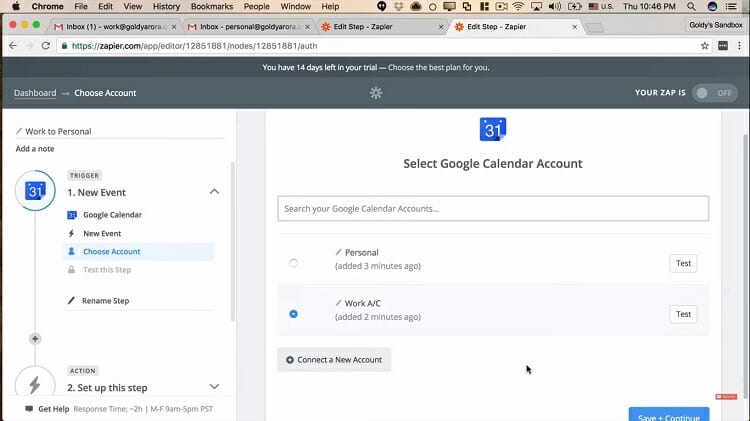Click Connect a New Account button

tap(334, 360)
